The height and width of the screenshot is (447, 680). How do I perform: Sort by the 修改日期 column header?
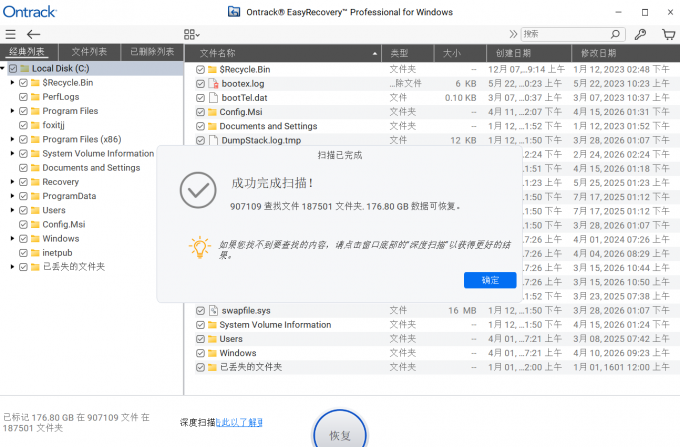625,53
